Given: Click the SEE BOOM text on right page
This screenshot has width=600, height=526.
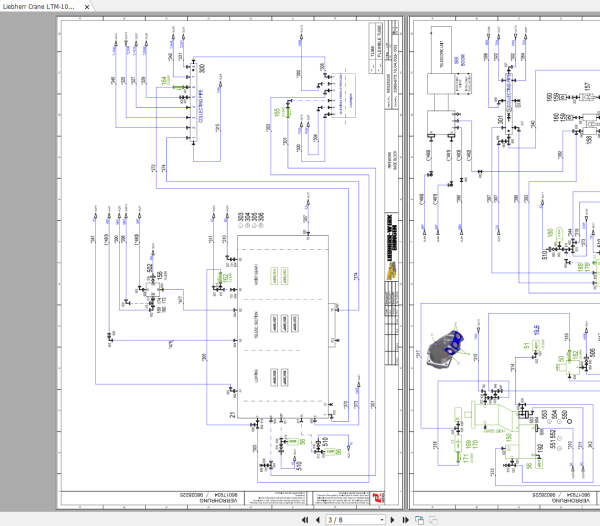Looking at the screenshot, I should (459, 60).
